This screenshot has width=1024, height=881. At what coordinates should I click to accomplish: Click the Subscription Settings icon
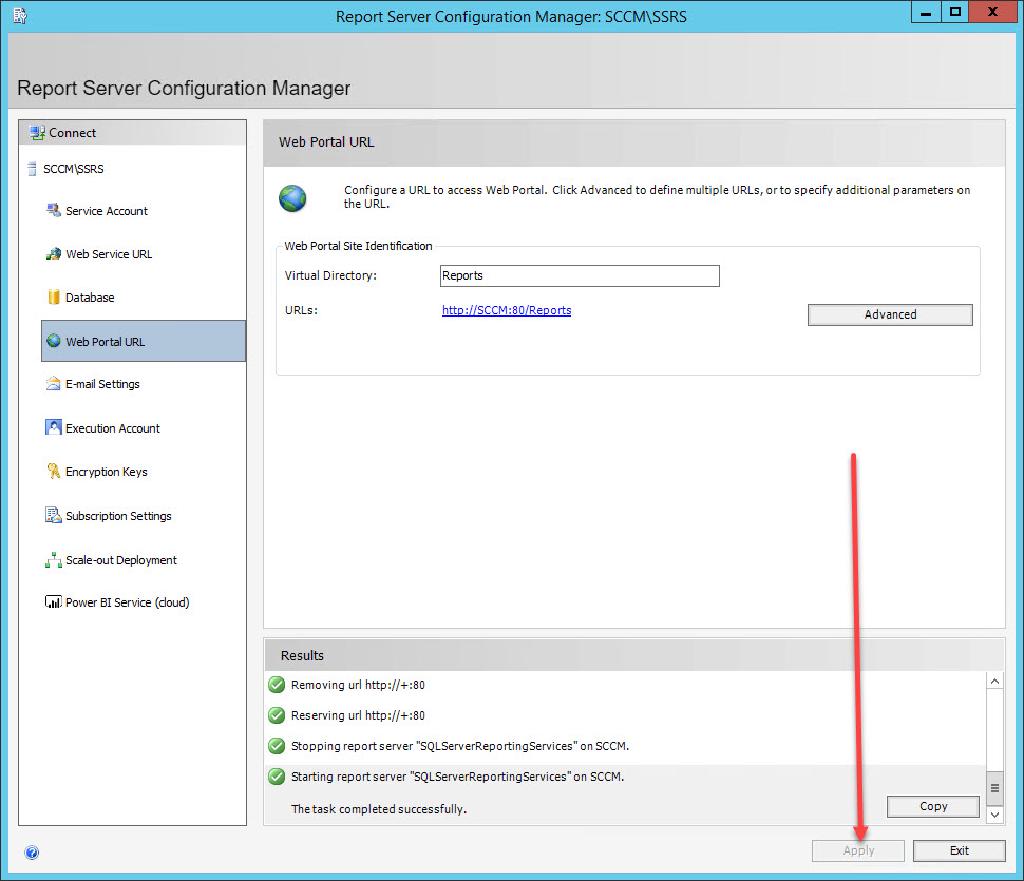click(54, 515)
